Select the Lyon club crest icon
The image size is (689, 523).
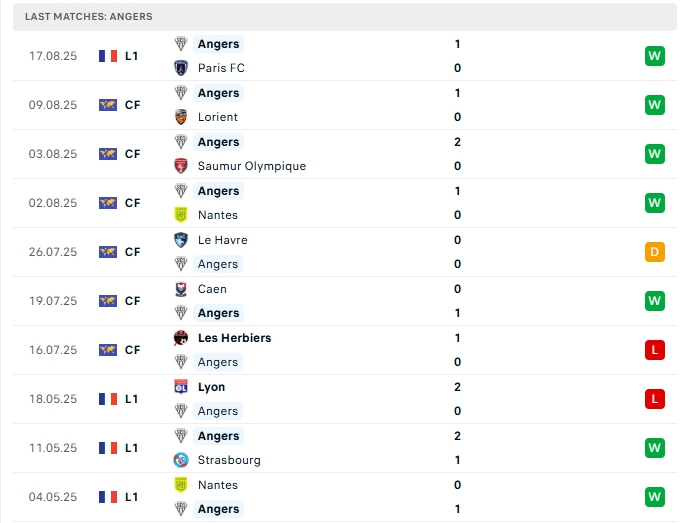click(181, 387)
